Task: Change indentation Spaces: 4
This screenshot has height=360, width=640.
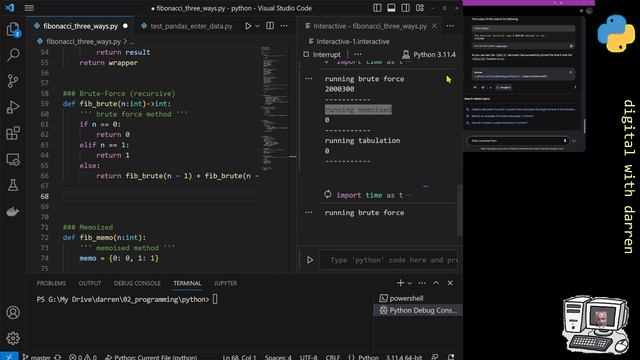Action: (278, 357)
